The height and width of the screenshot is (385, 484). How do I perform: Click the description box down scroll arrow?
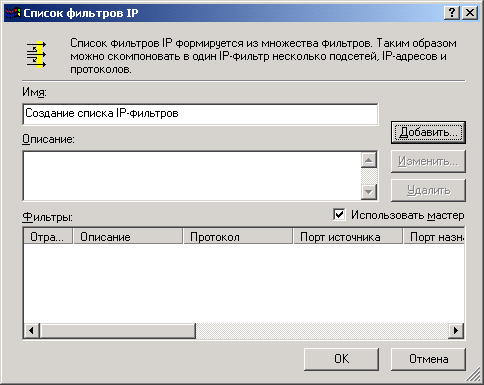point(369,192)
